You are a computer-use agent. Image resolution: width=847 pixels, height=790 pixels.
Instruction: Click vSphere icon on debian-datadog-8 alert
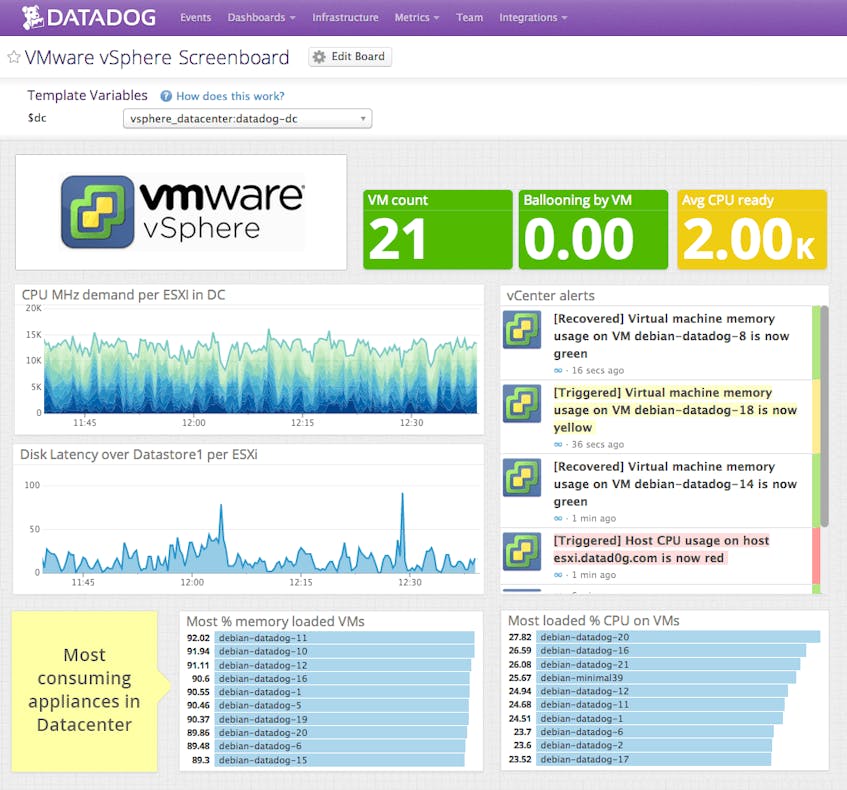tap(522, 330)
